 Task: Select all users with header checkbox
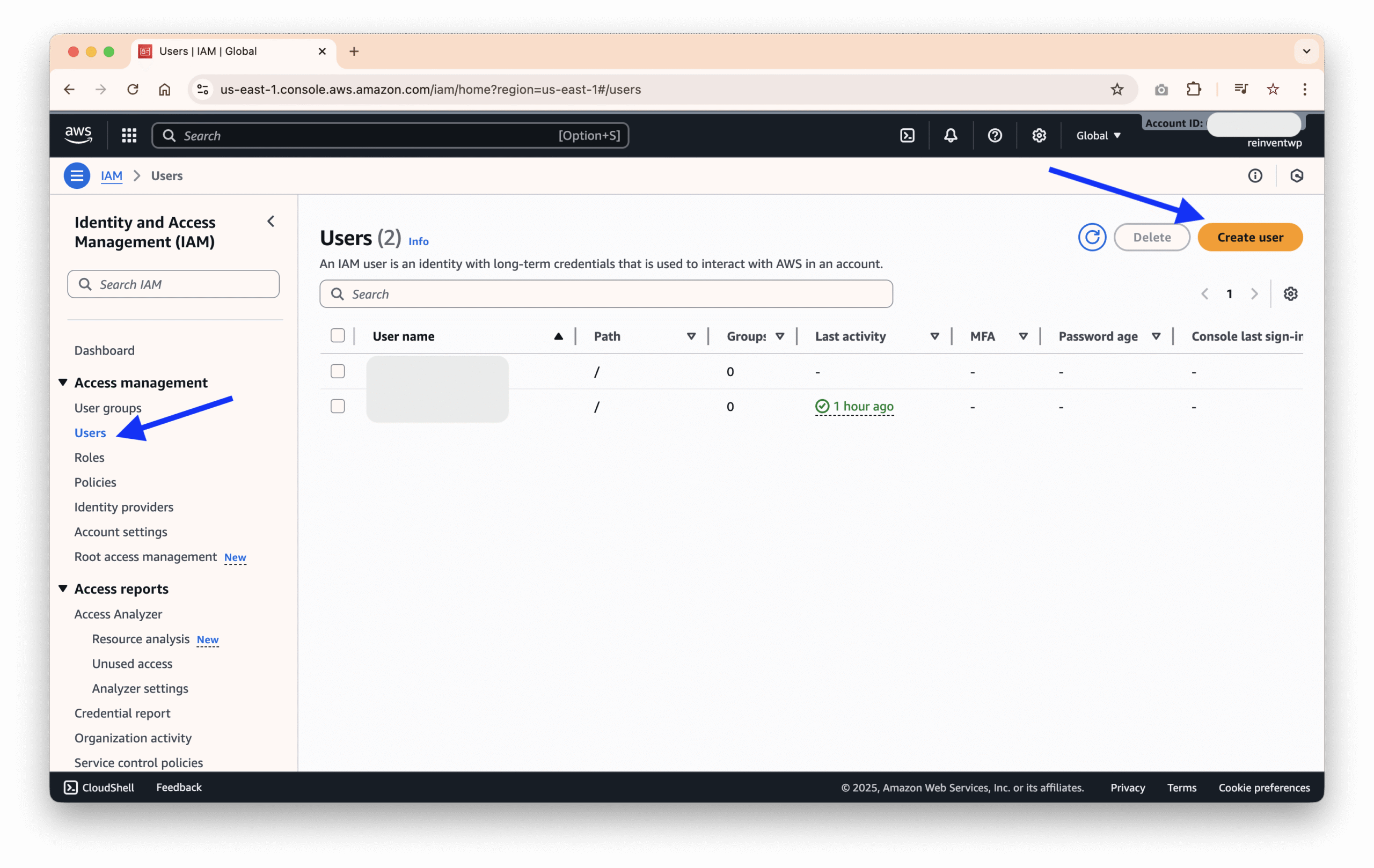point(338,335)
